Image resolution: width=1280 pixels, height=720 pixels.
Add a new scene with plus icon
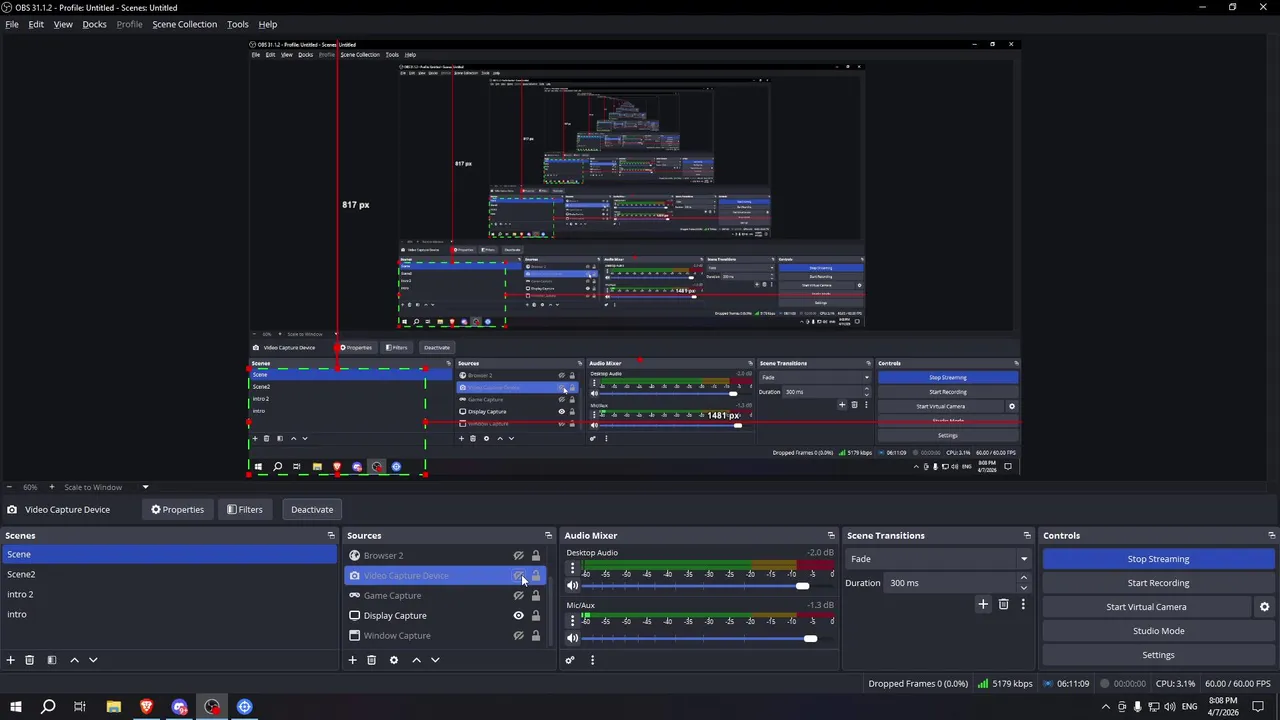11,660
